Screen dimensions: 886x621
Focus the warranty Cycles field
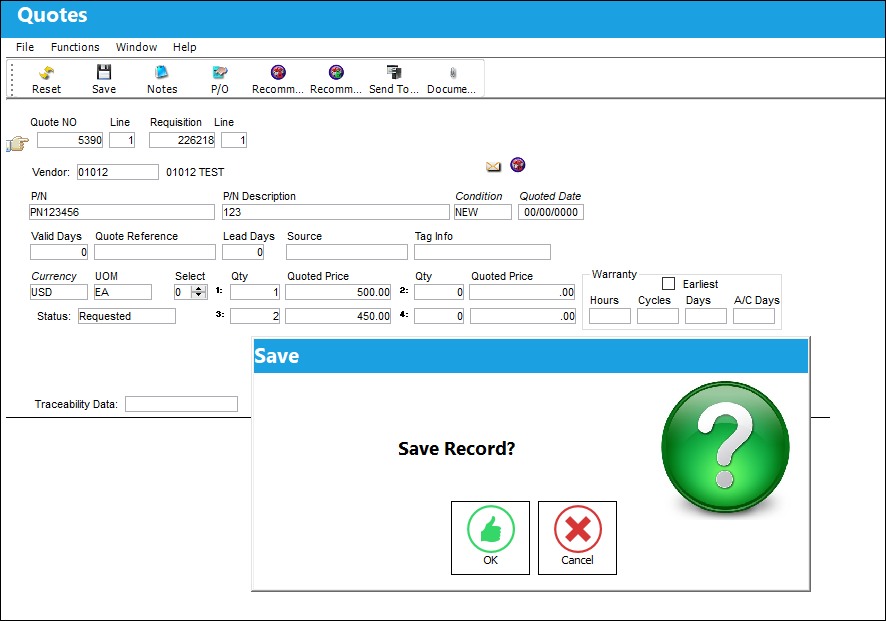click(658, 316)
